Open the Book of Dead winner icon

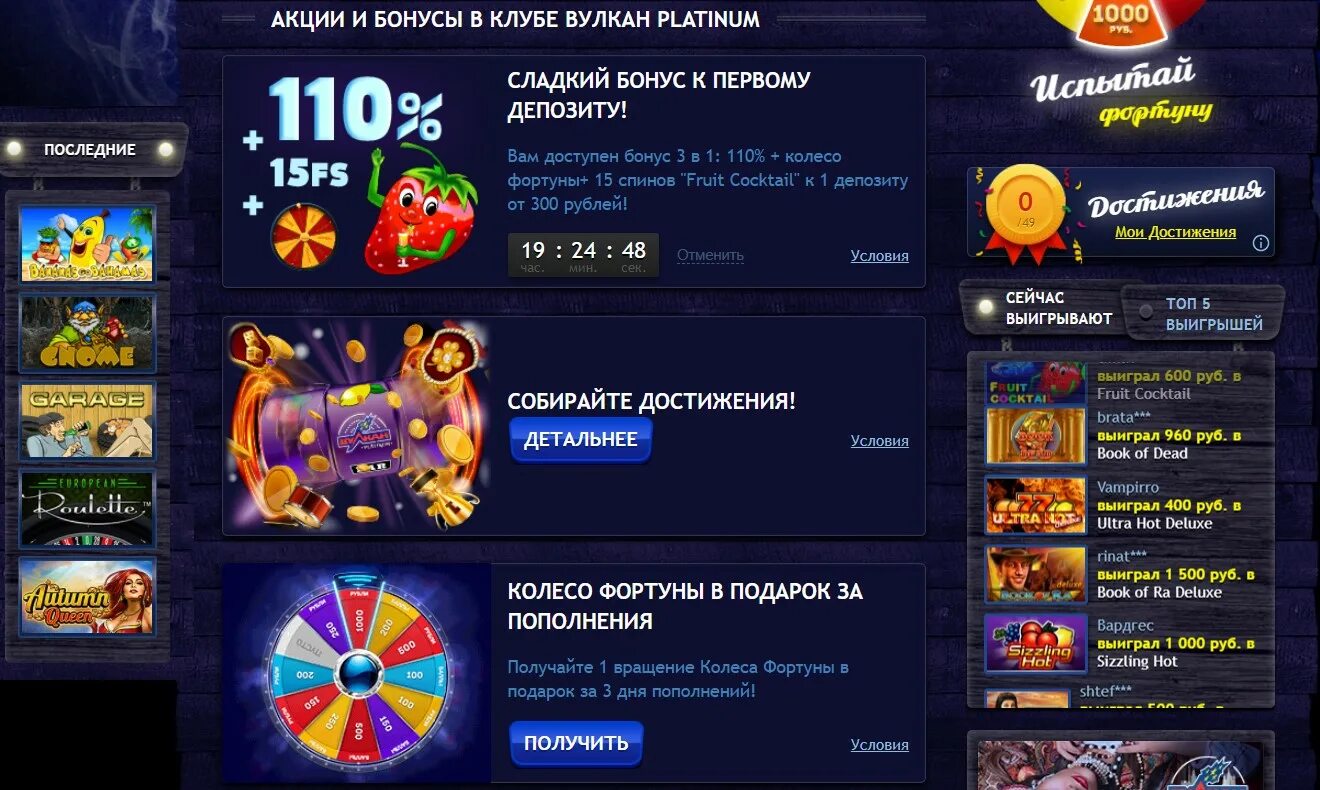click(1036, 436)
